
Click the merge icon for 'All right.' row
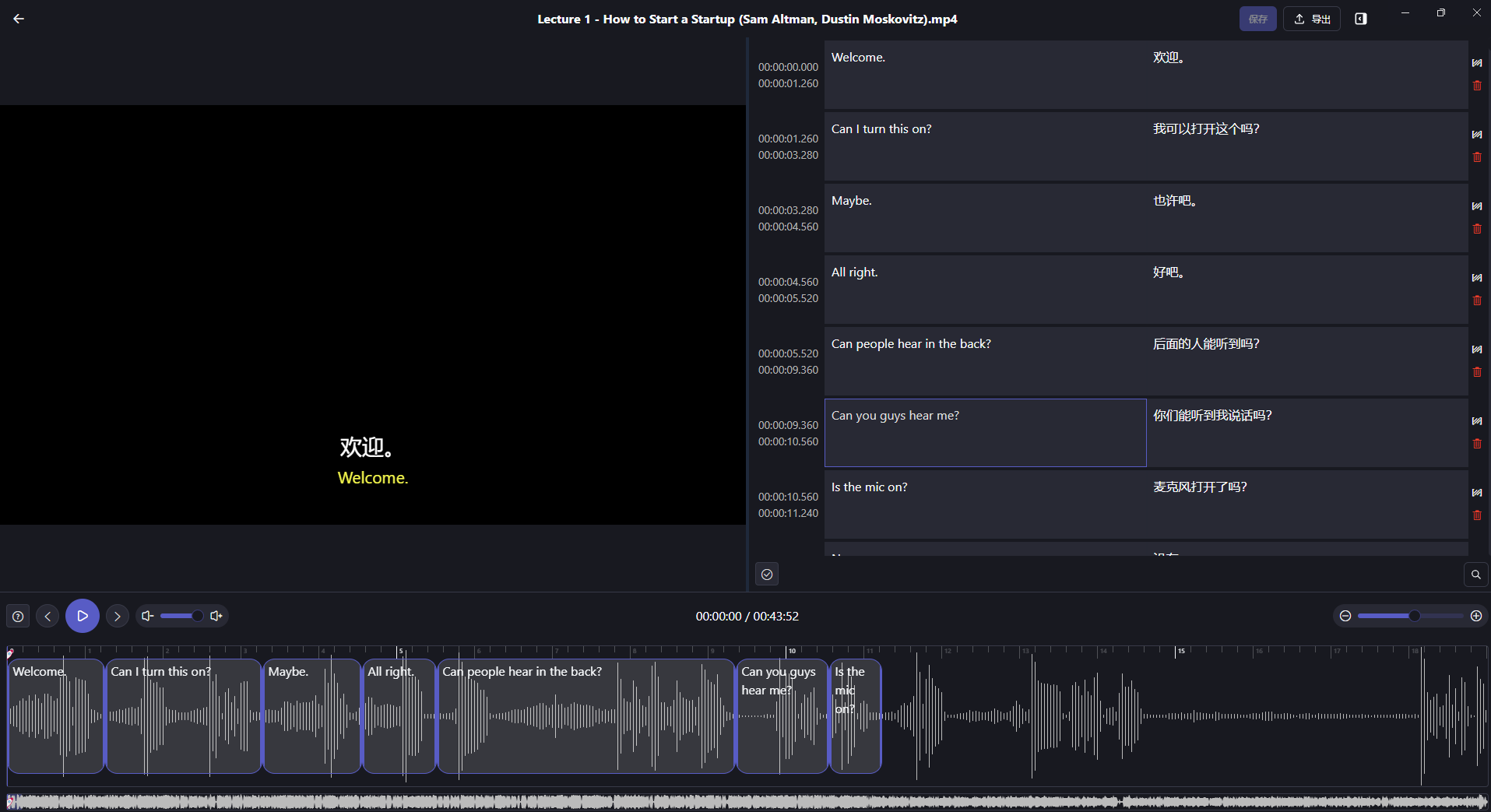coord(1477,278)
